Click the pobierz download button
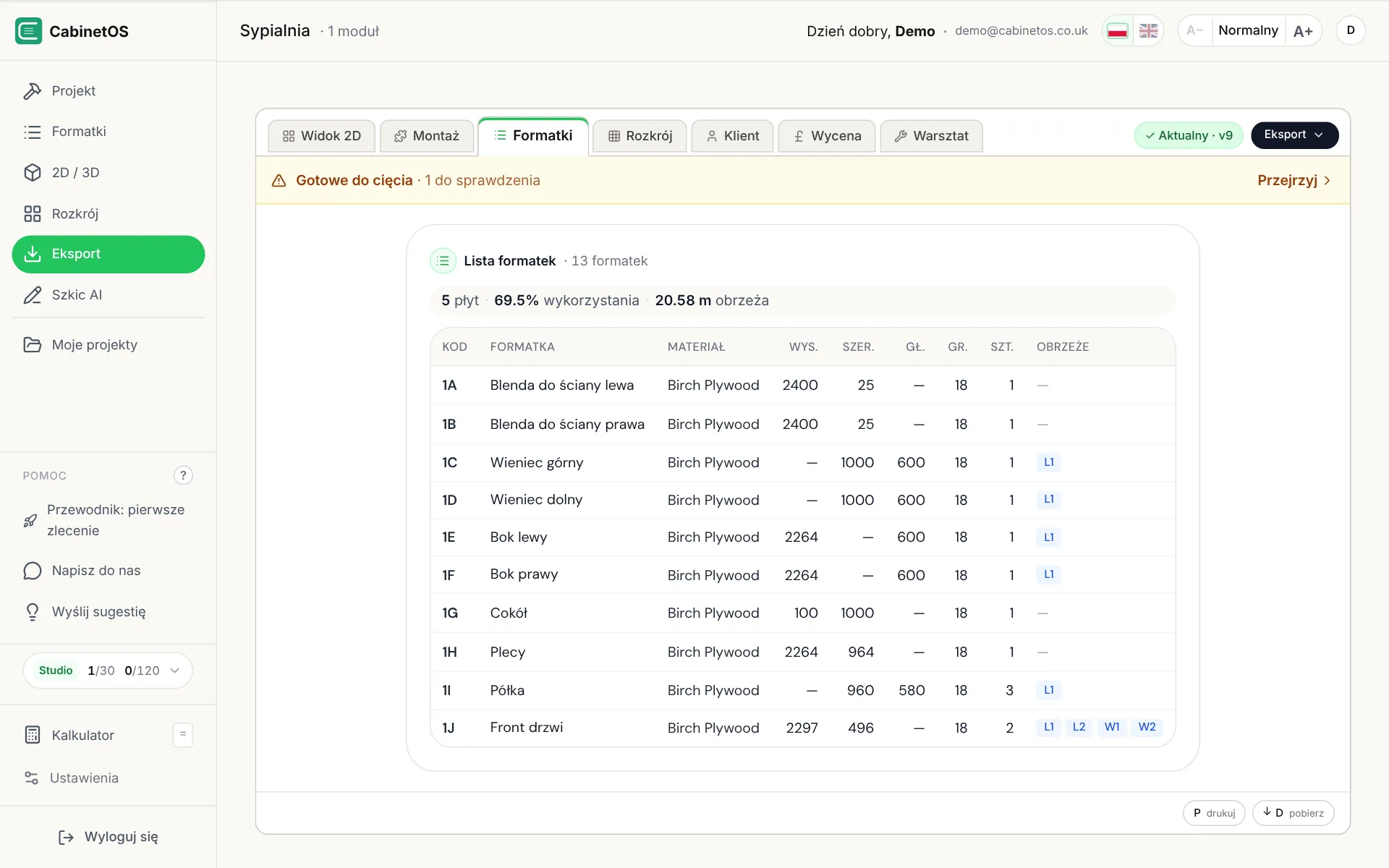This screenshot has height=868, width=1389. point(1294,813)
